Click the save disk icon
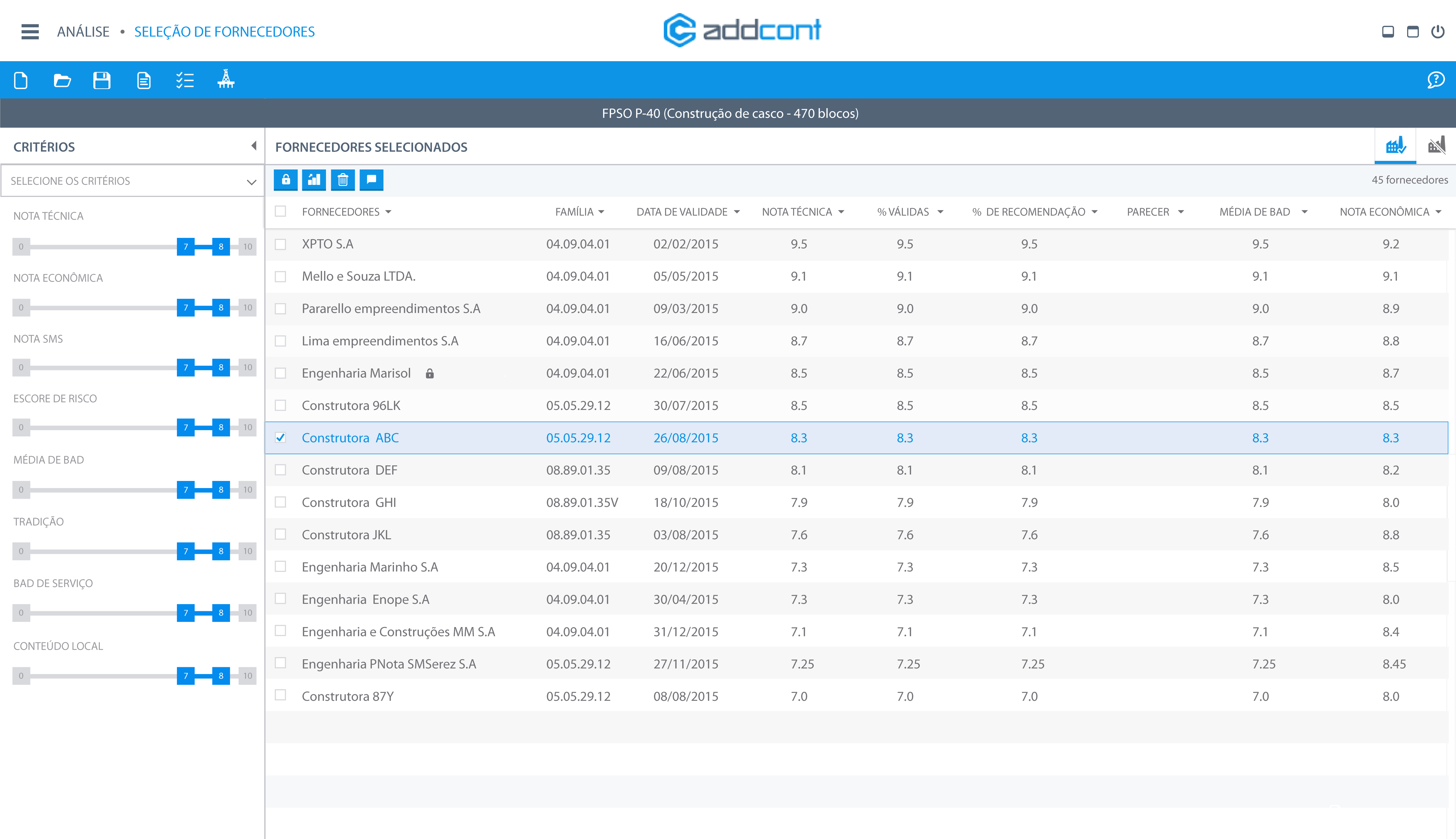1456x839 pixels. 102,80
